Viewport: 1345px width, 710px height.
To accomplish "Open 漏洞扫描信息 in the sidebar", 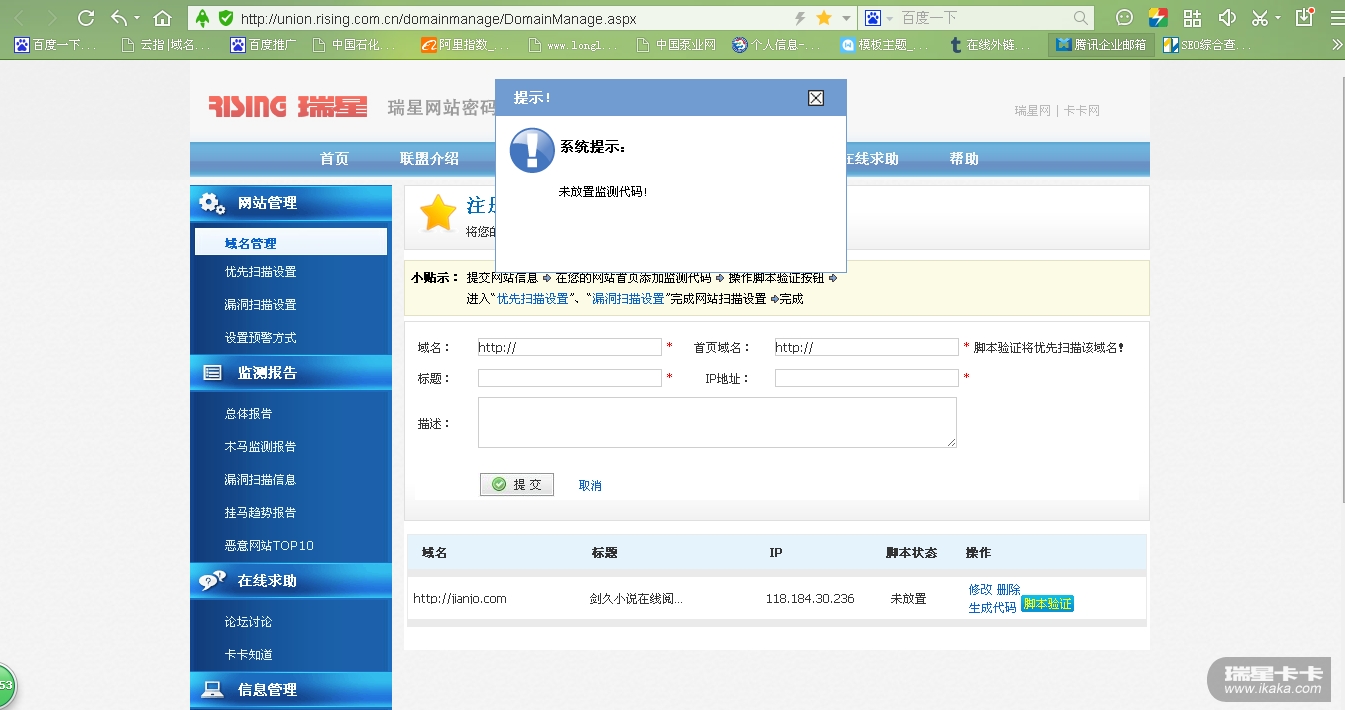I will (x=260, y=480).
